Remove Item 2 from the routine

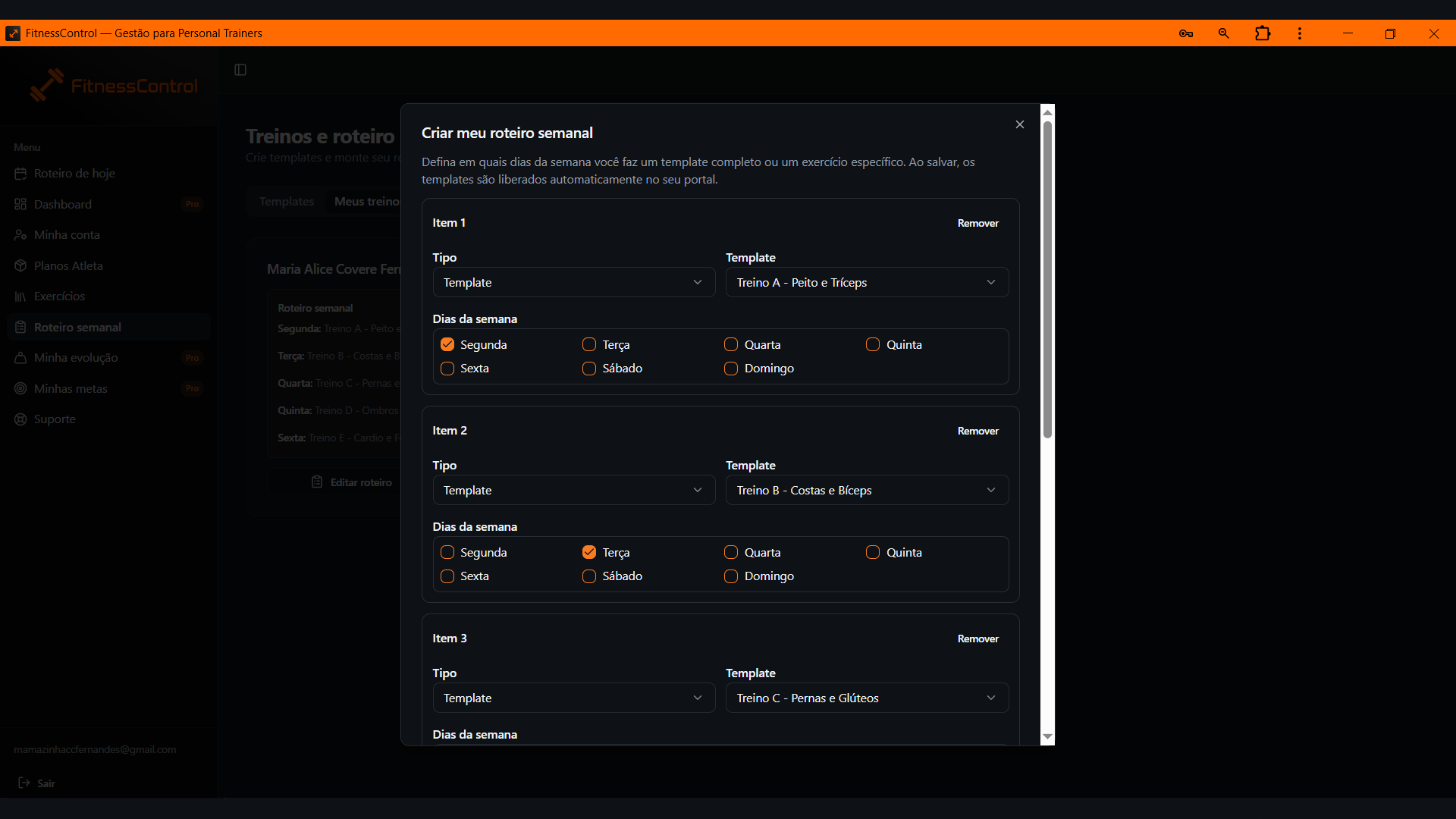click(x=977, y=431)
